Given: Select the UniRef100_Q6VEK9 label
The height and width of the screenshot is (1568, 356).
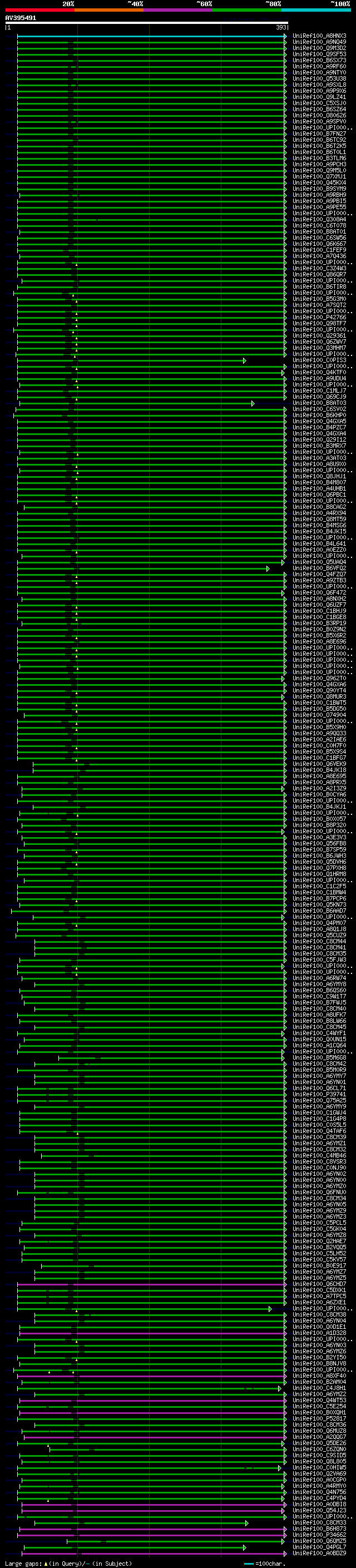Looking at the screenshot, I should (x=319, y=764).
